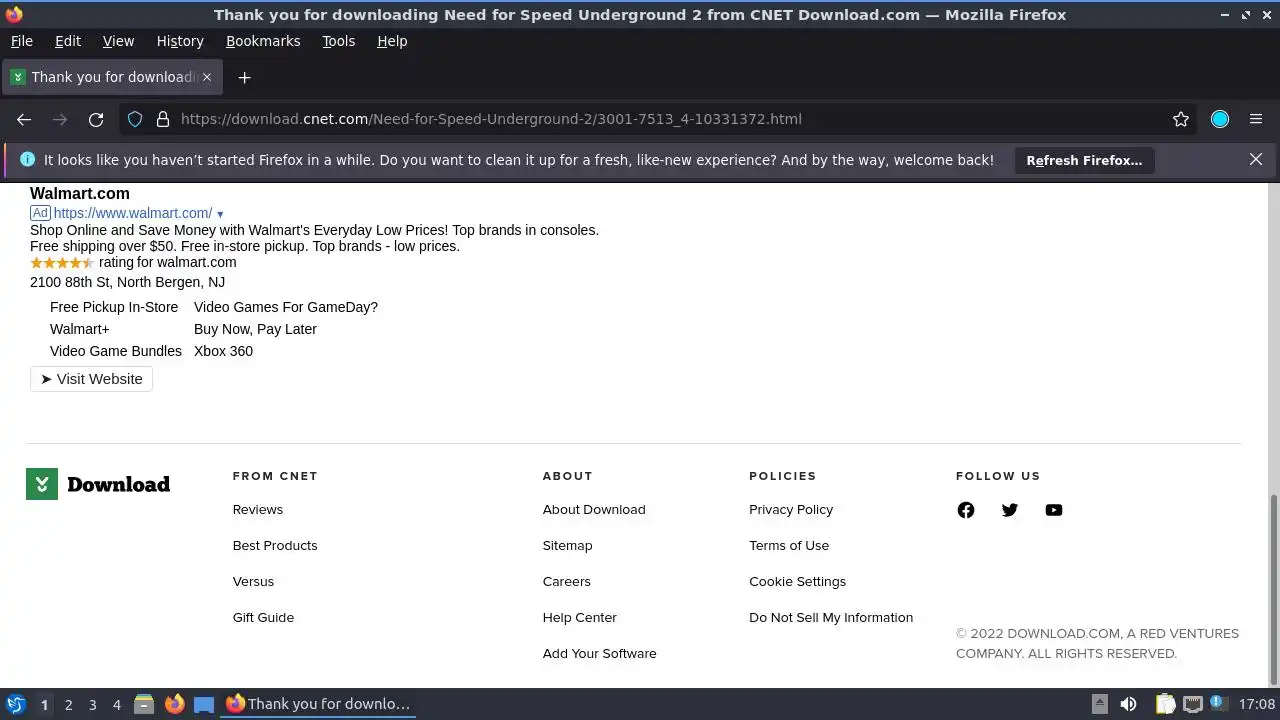Reload the current page
Image resolution: width=1280 pixels, height=720 pixels.
coord(96,119)
